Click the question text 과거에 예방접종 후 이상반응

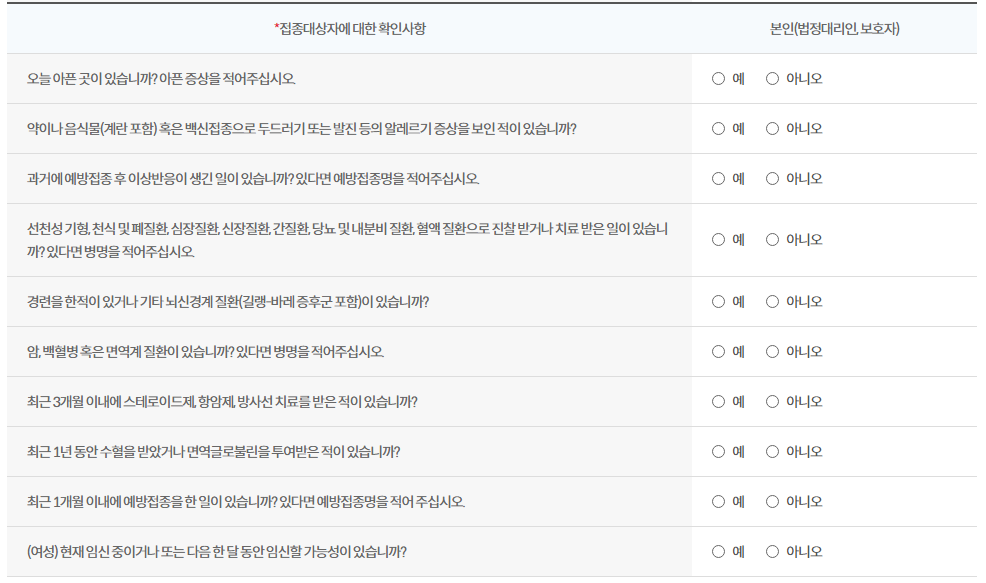pyautogui.click(x=253, y=179)
